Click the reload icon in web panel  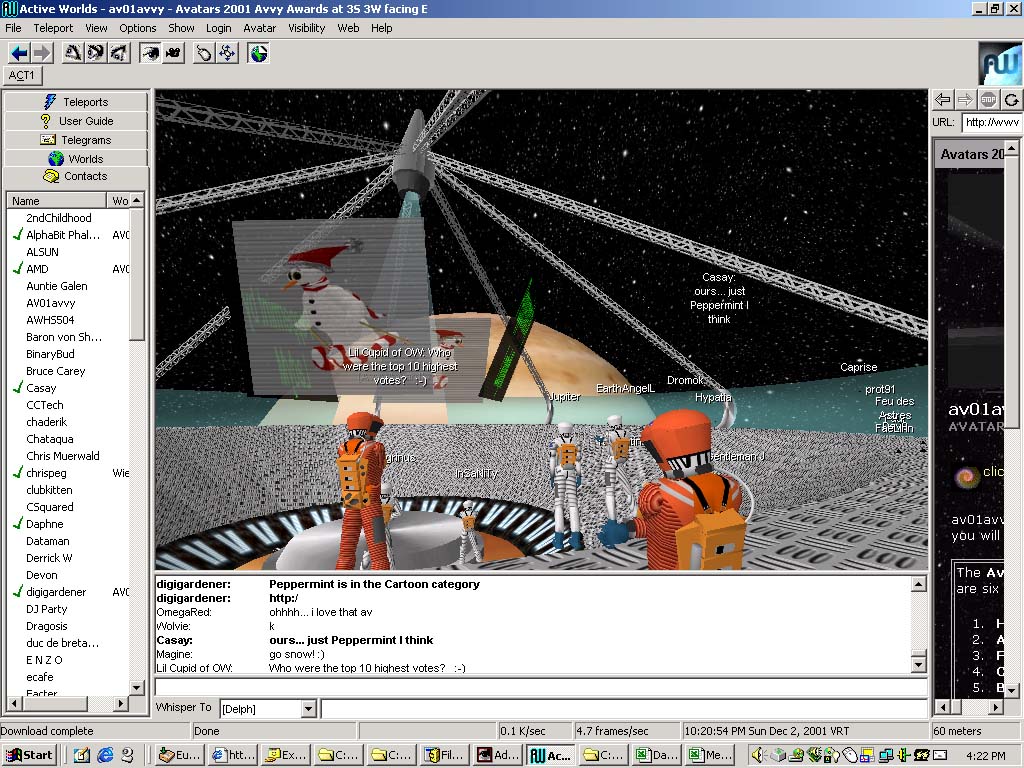point(1012,99)
